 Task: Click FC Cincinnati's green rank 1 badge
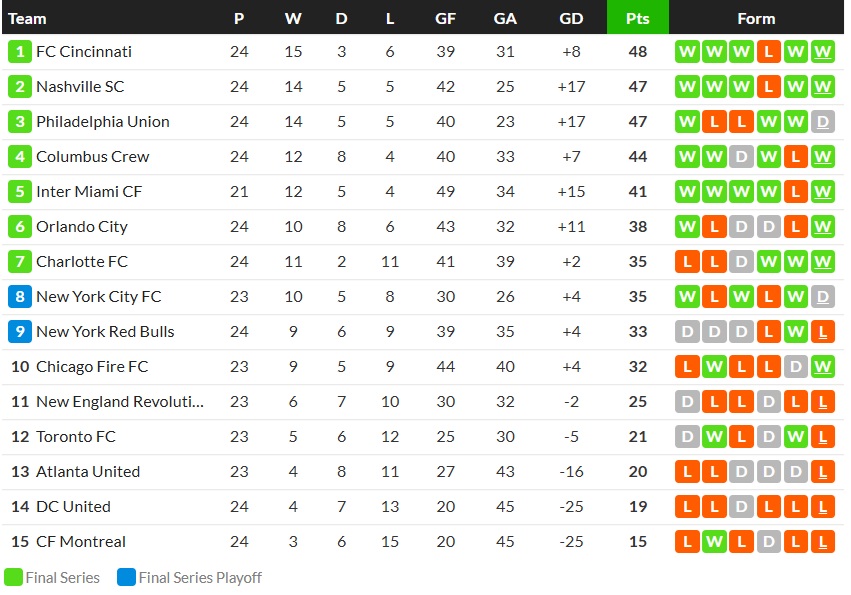(x=20, y=52)
